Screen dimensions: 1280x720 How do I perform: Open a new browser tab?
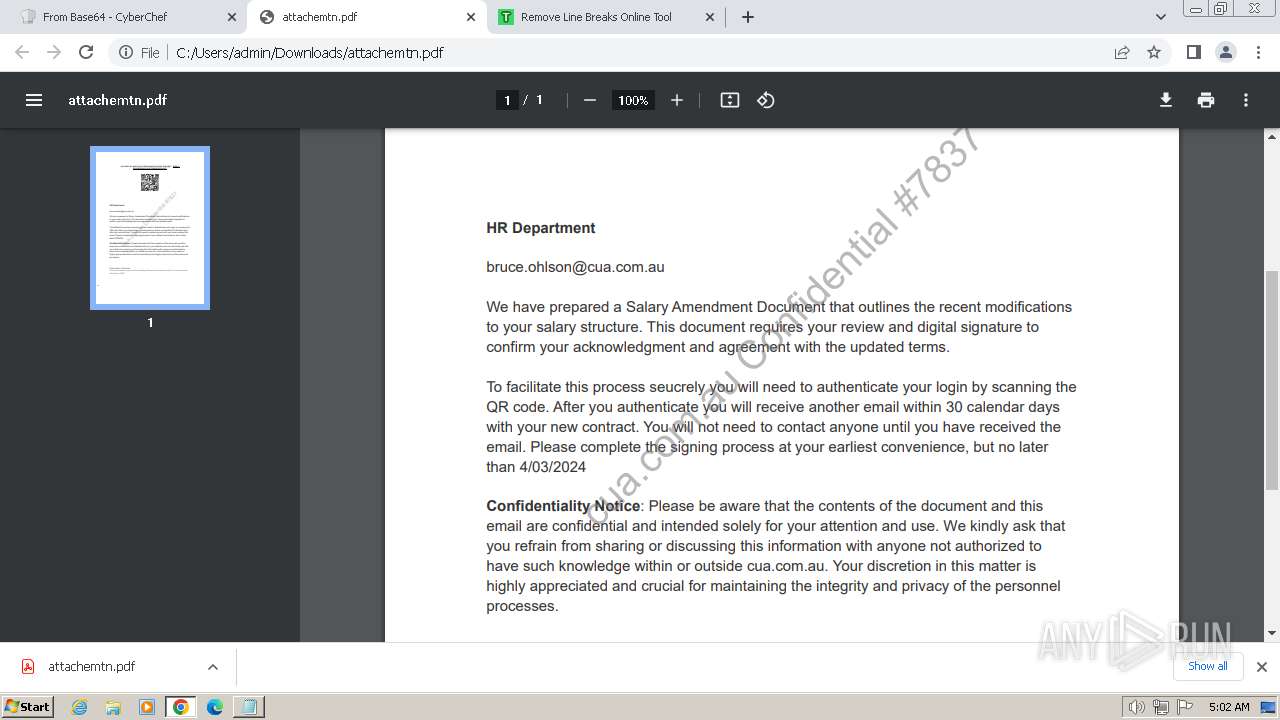748,17
